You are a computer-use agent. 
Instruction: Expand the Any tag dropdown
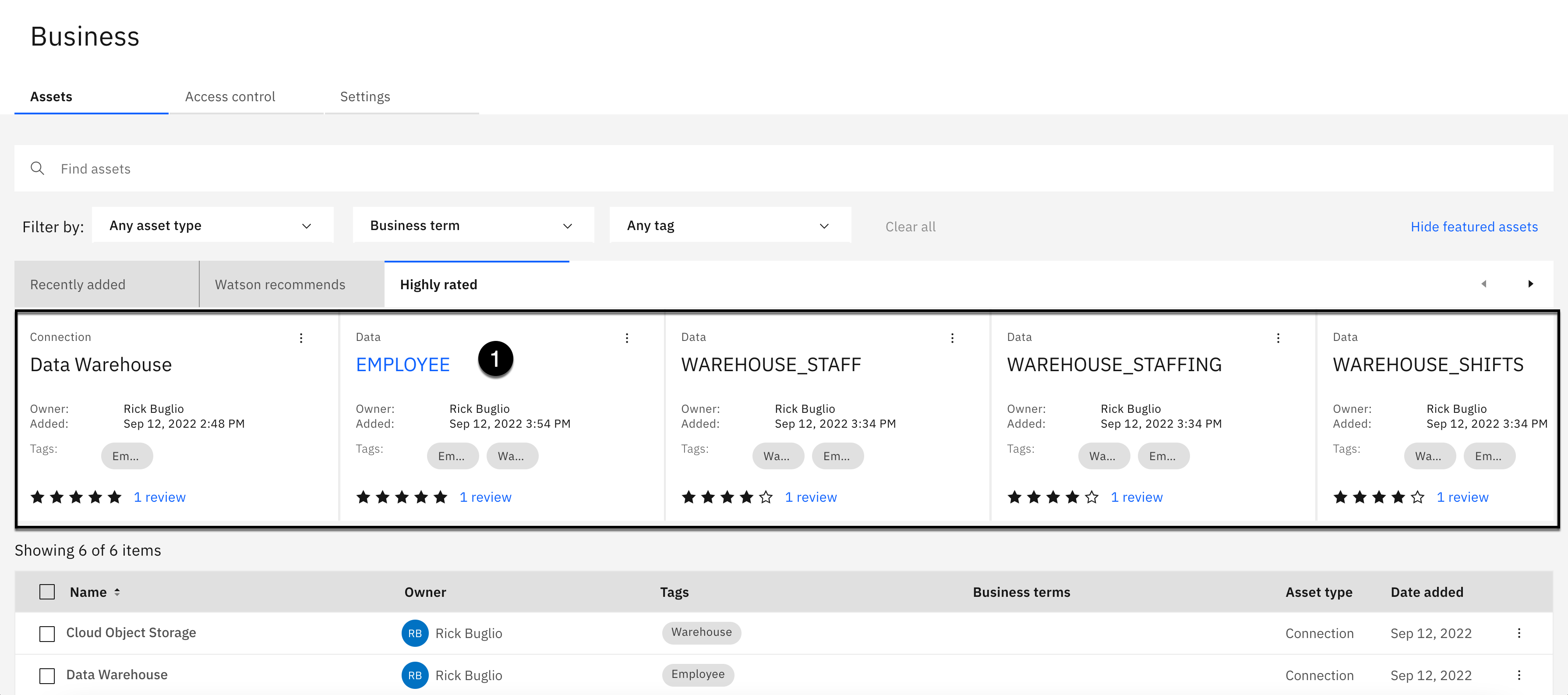(x=729, y=226)
